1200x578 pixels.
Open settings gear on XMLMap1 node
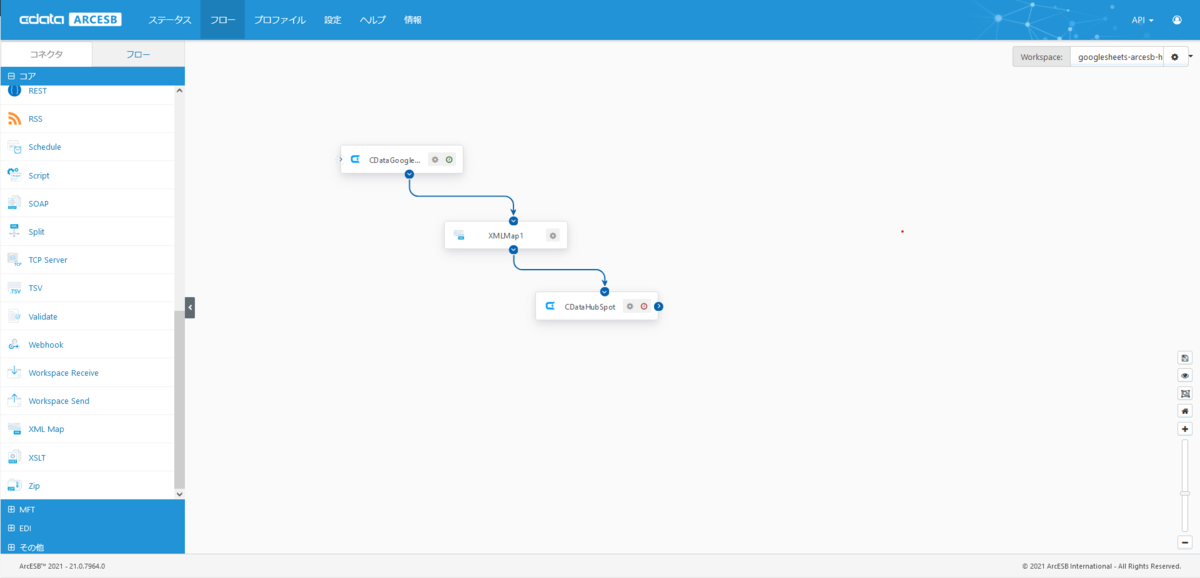[x=552, y=235]
